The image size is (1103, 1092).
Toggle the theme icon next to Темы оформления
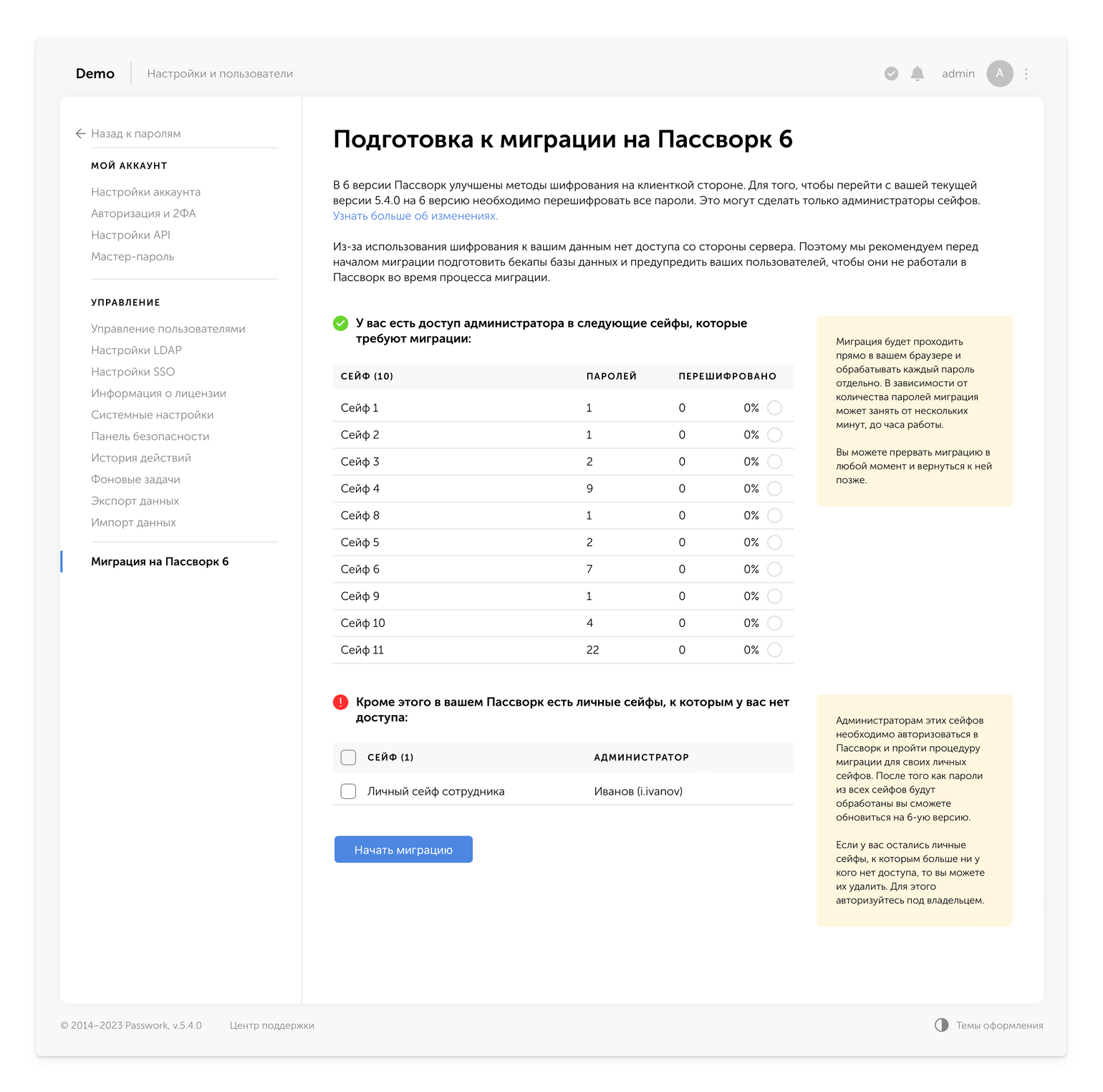(941, 1025)
